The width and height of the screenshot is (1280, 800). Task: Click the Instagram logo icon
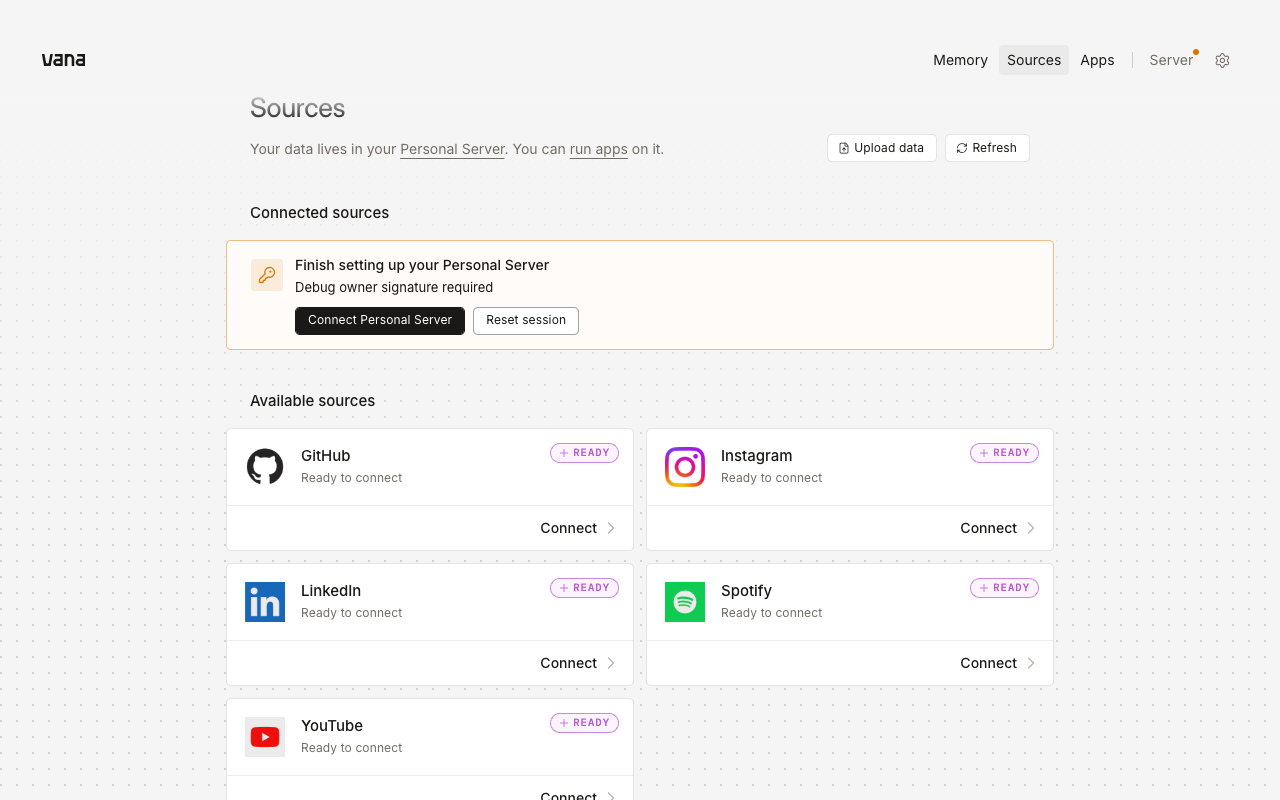pyautogui.click(x=685, y=467)
